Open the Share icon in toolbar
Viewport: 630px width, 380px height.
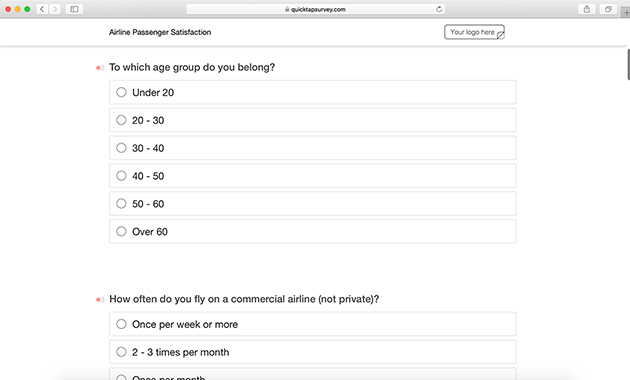click(x=587, y=9)
